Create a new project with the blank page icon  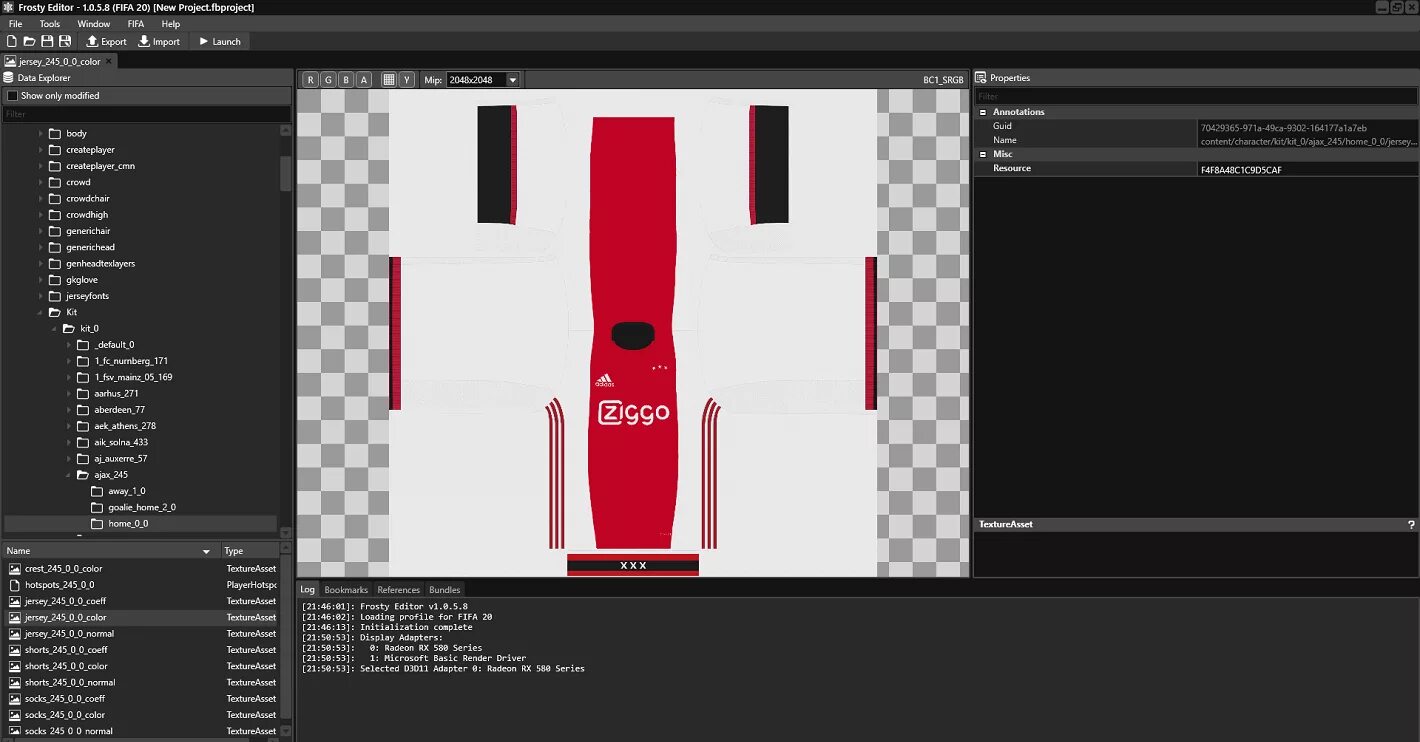[x=12, y=41]
